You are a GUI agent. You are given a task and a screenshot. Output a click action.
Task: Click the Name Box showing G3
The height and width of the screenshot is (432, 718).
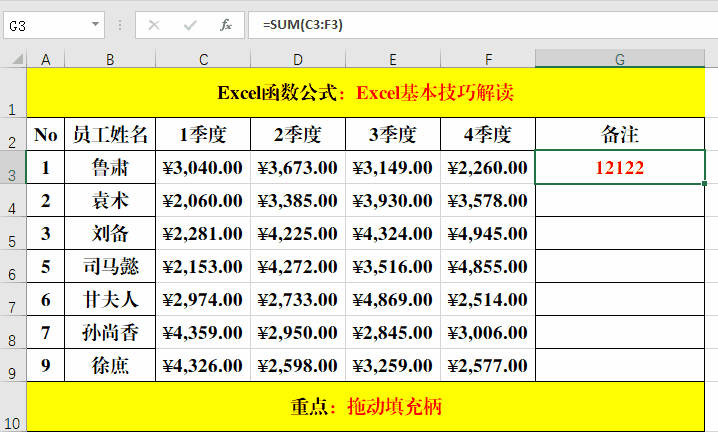[x=54, y=25]
